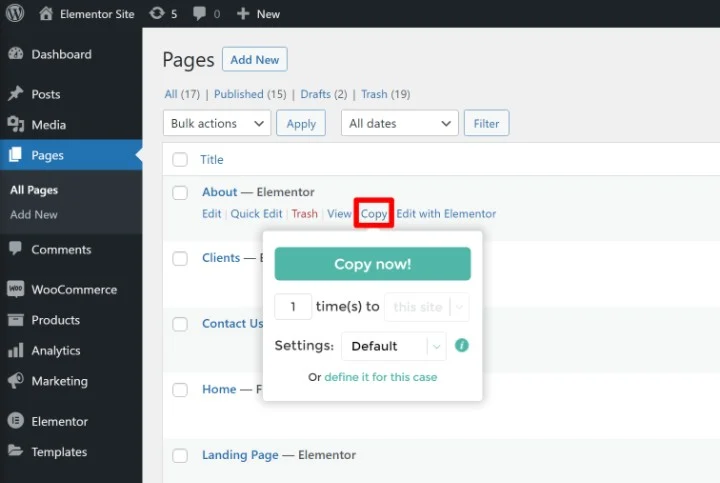Click the copy count field showing 1

[293, 306]
